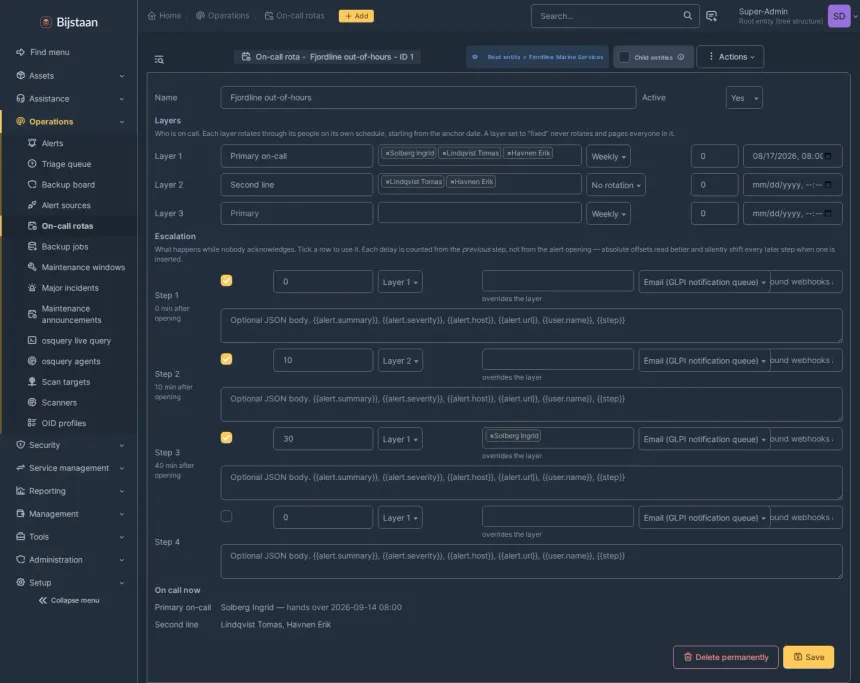Untick the Step 1 escalation checkbox

227,280
